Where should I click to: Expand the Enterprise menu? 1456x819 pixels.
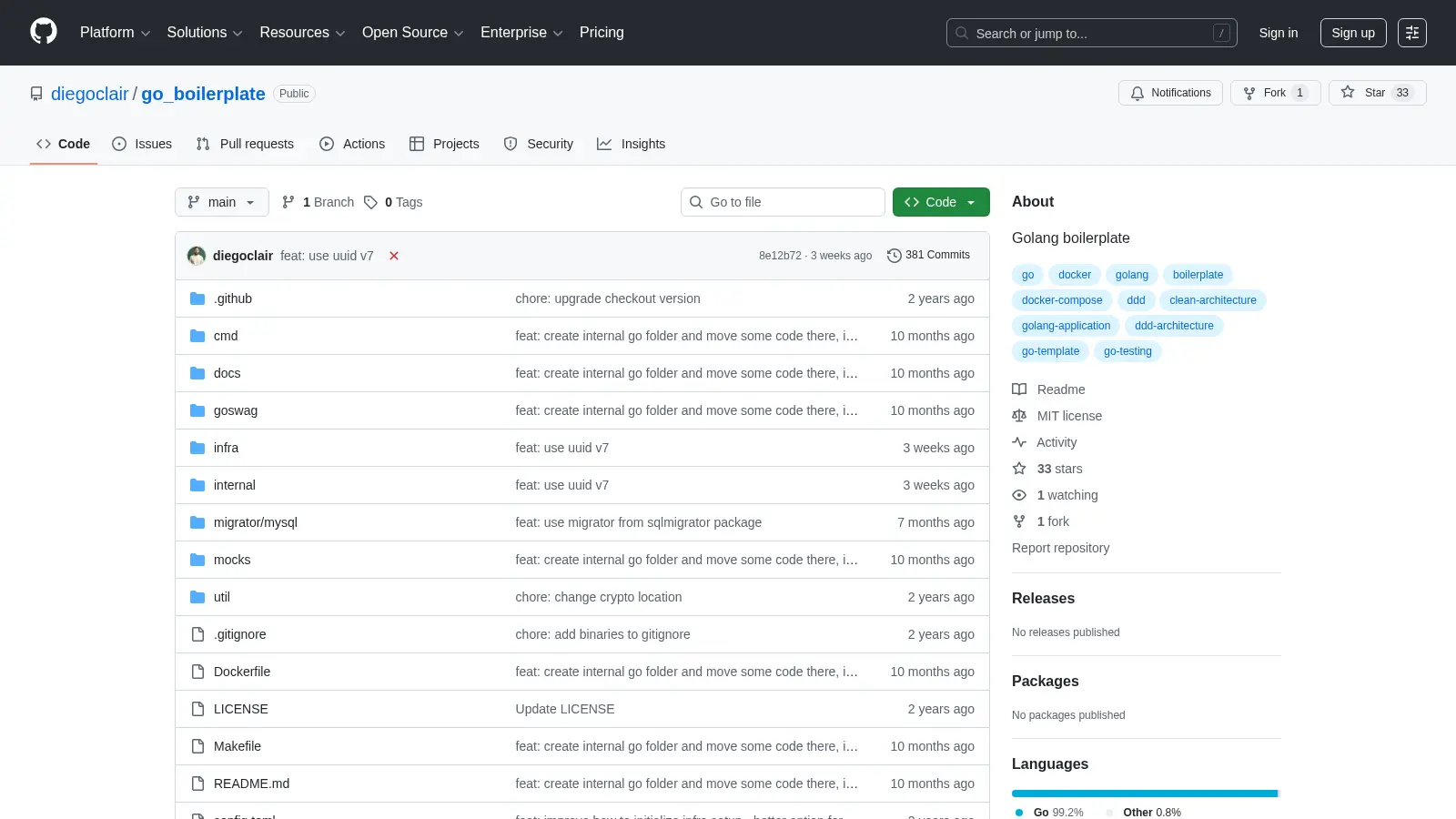(521, 33)
